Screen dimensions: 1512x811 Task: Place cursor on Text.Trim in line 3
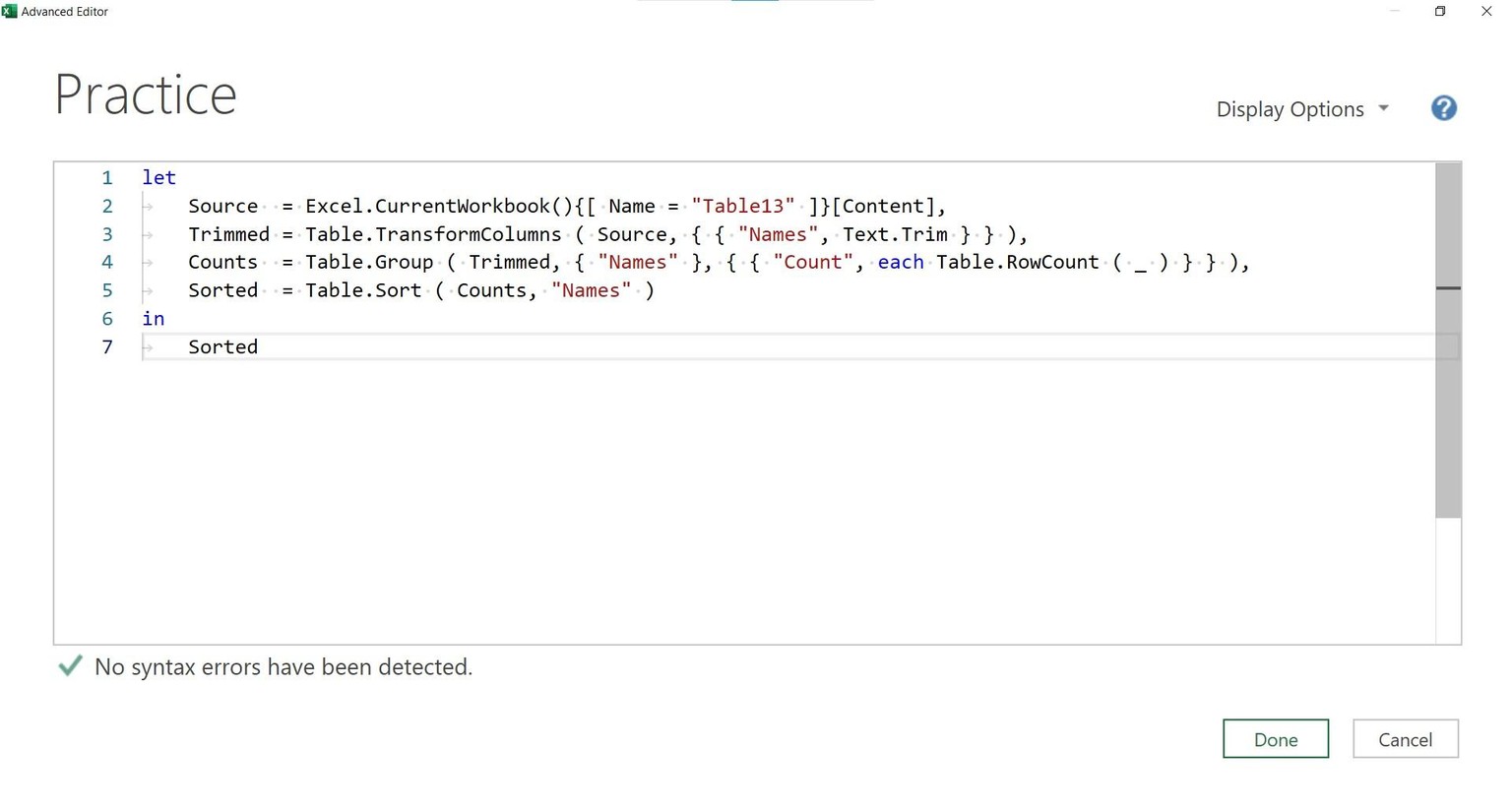coord(895,234)
